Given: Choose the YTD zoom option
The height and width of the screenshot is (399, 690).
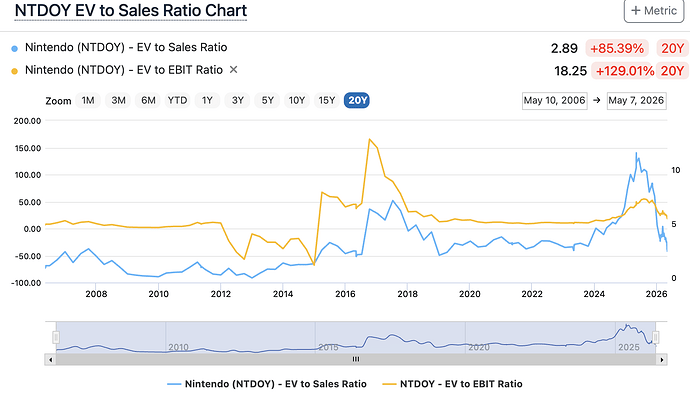Looking at the screenshot, I should tap(177, 100).
